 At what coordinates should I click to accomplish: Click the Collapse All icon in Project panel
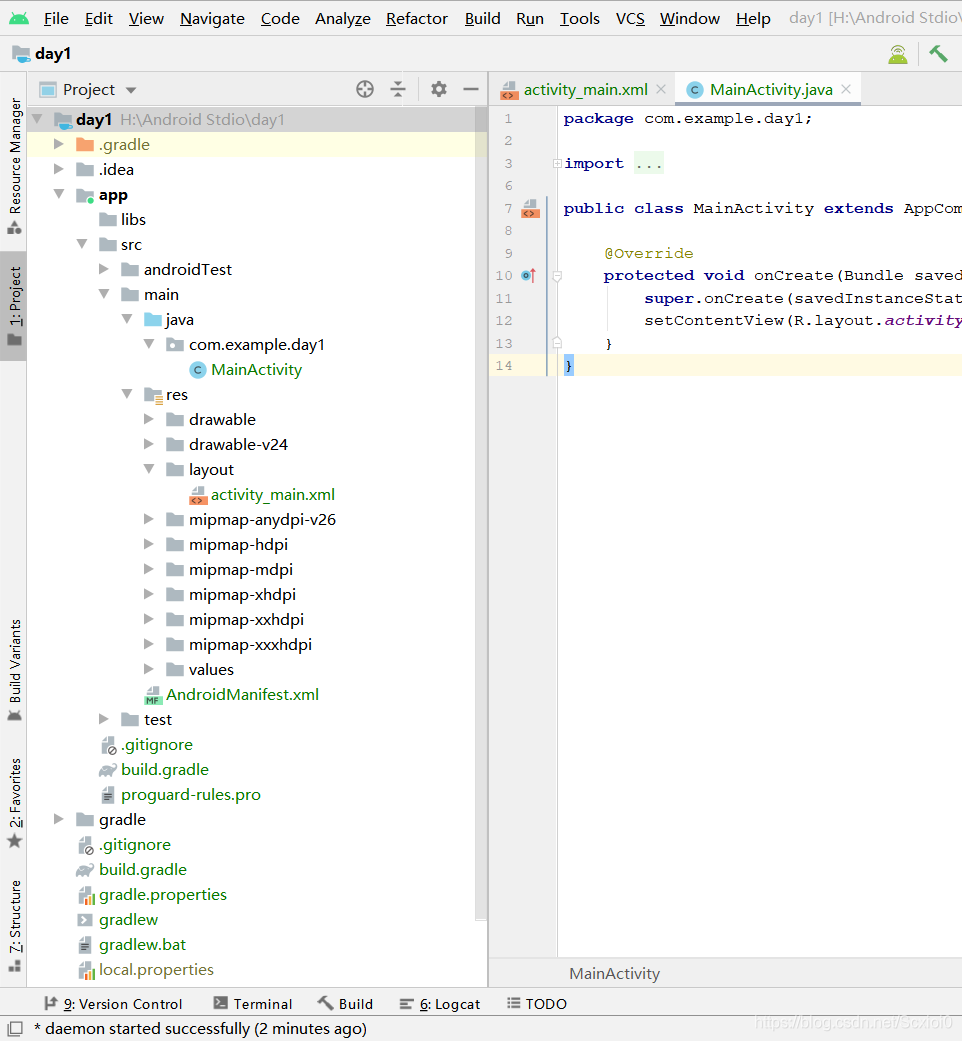(x=398, y=89)
